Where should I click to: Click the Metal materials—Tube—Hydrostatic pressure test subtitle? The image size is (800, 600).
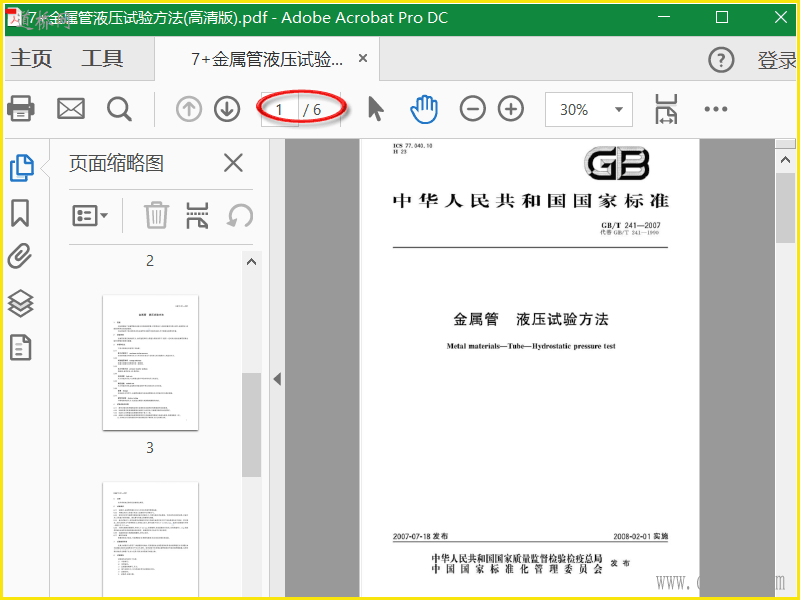pyautogui.click(x=531, y=346)
